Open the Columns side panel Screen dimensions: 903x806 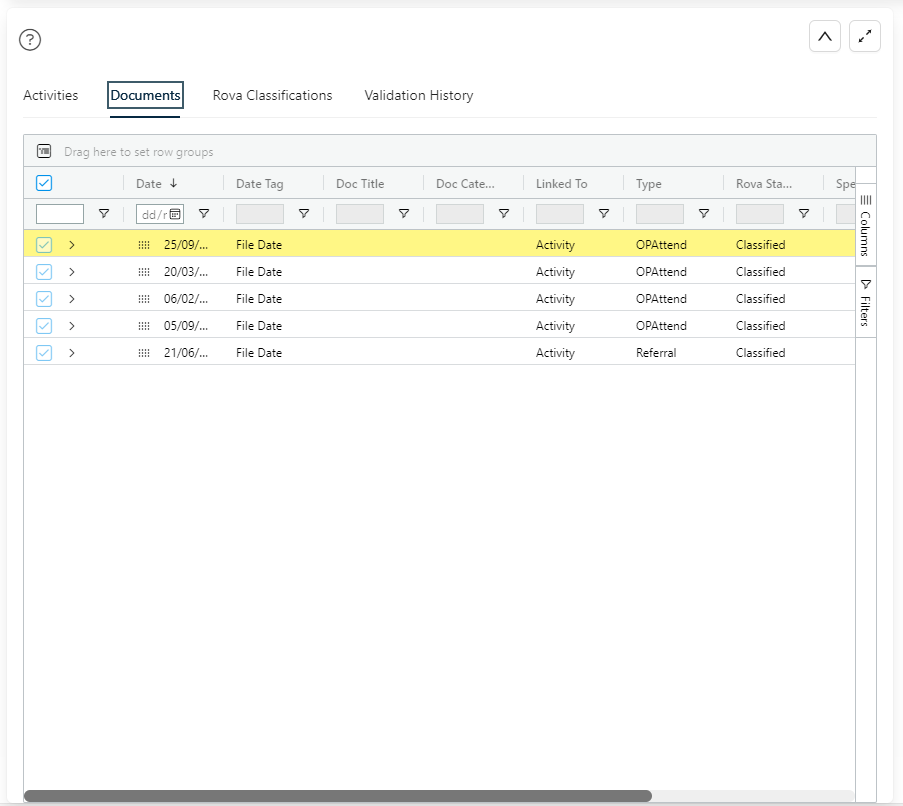click(866, 225)
